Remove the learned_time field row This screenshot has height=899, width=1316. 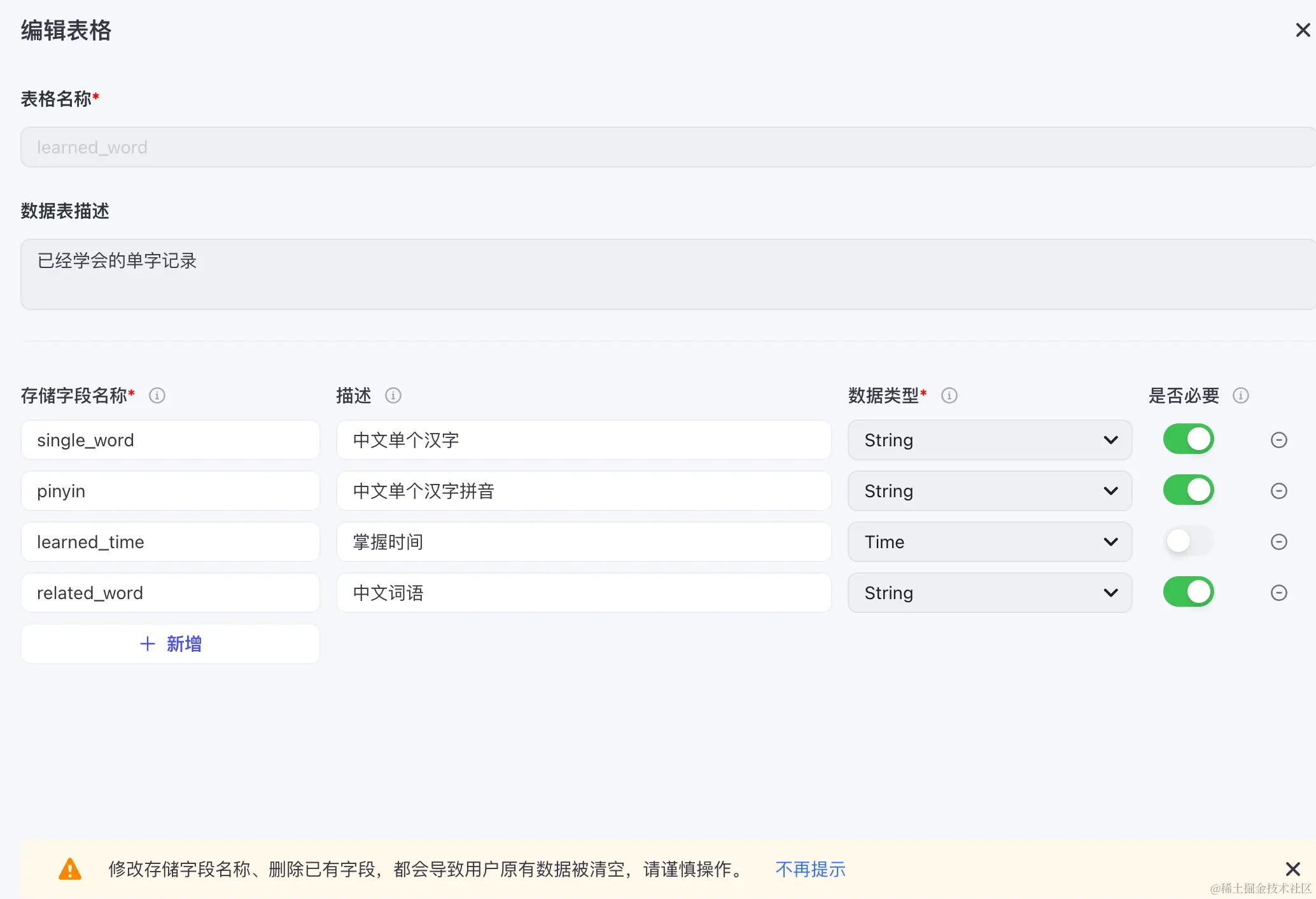click(1279, 542)
